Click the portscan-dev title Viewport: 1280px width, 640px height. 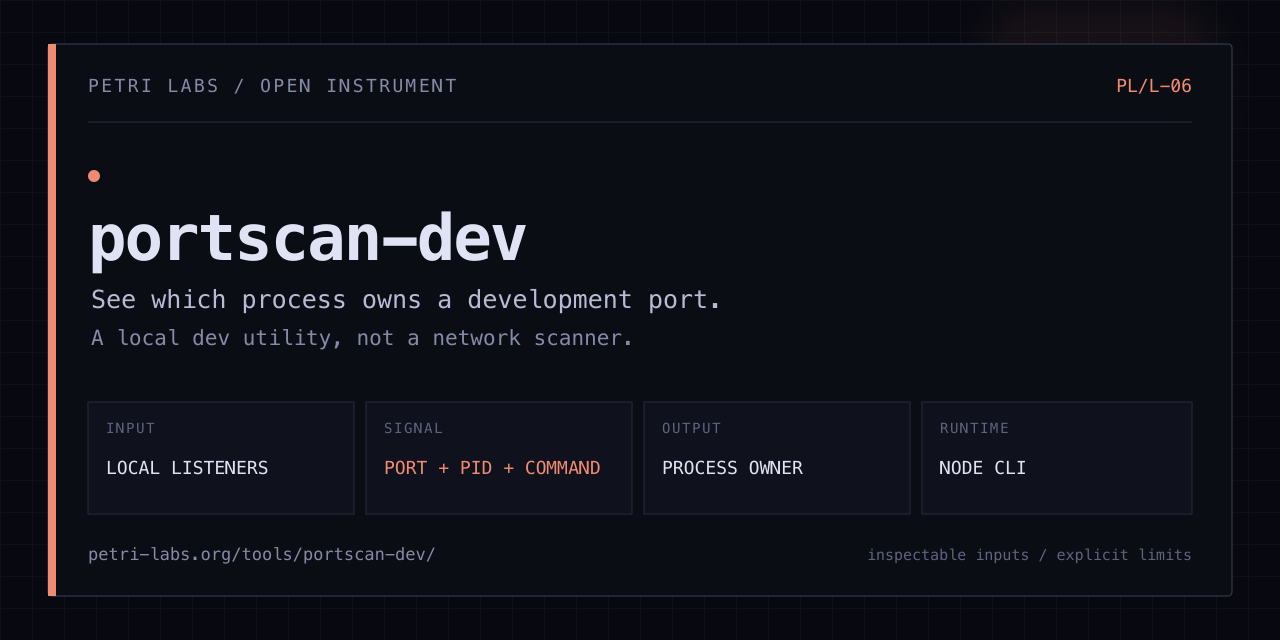[307, 239]
